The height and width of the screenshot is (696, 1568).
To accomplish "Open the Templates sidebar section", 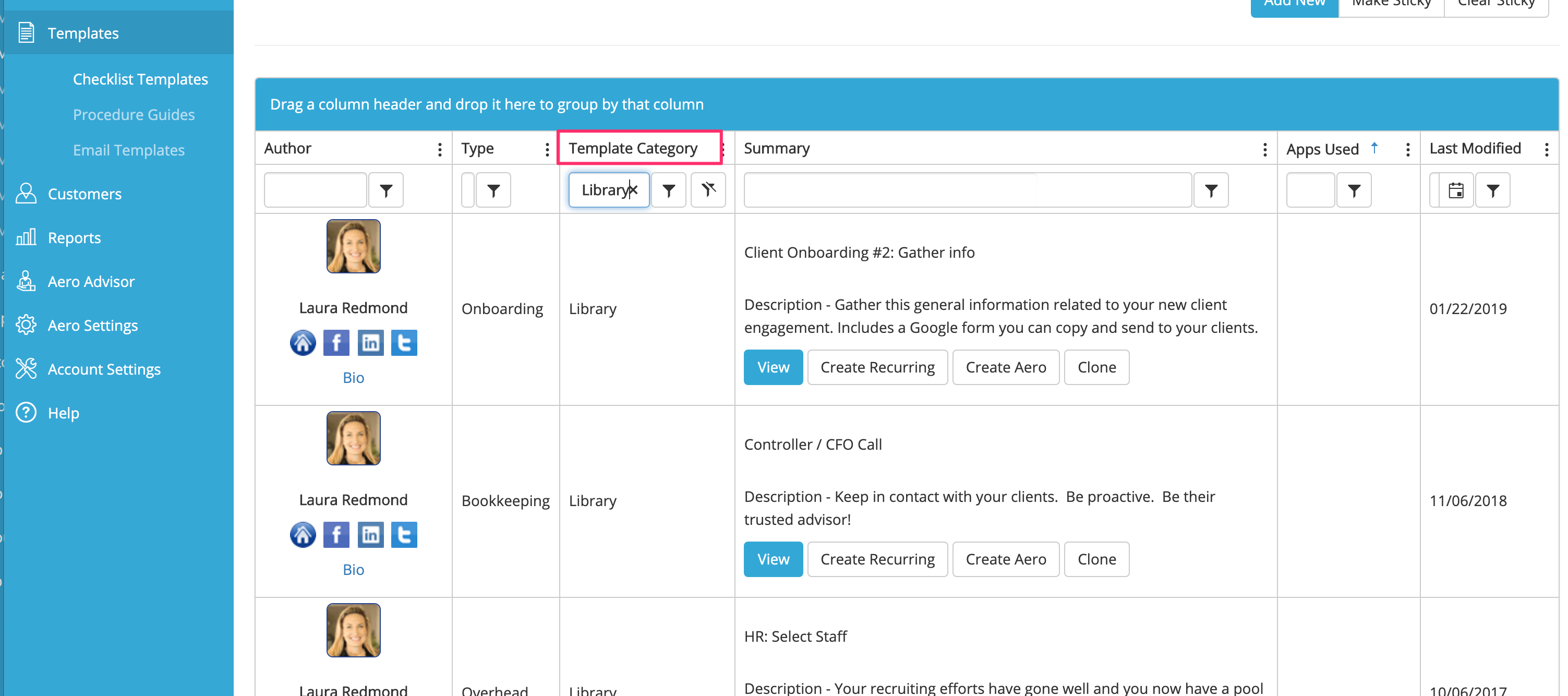I will click(x=119, y=33).
